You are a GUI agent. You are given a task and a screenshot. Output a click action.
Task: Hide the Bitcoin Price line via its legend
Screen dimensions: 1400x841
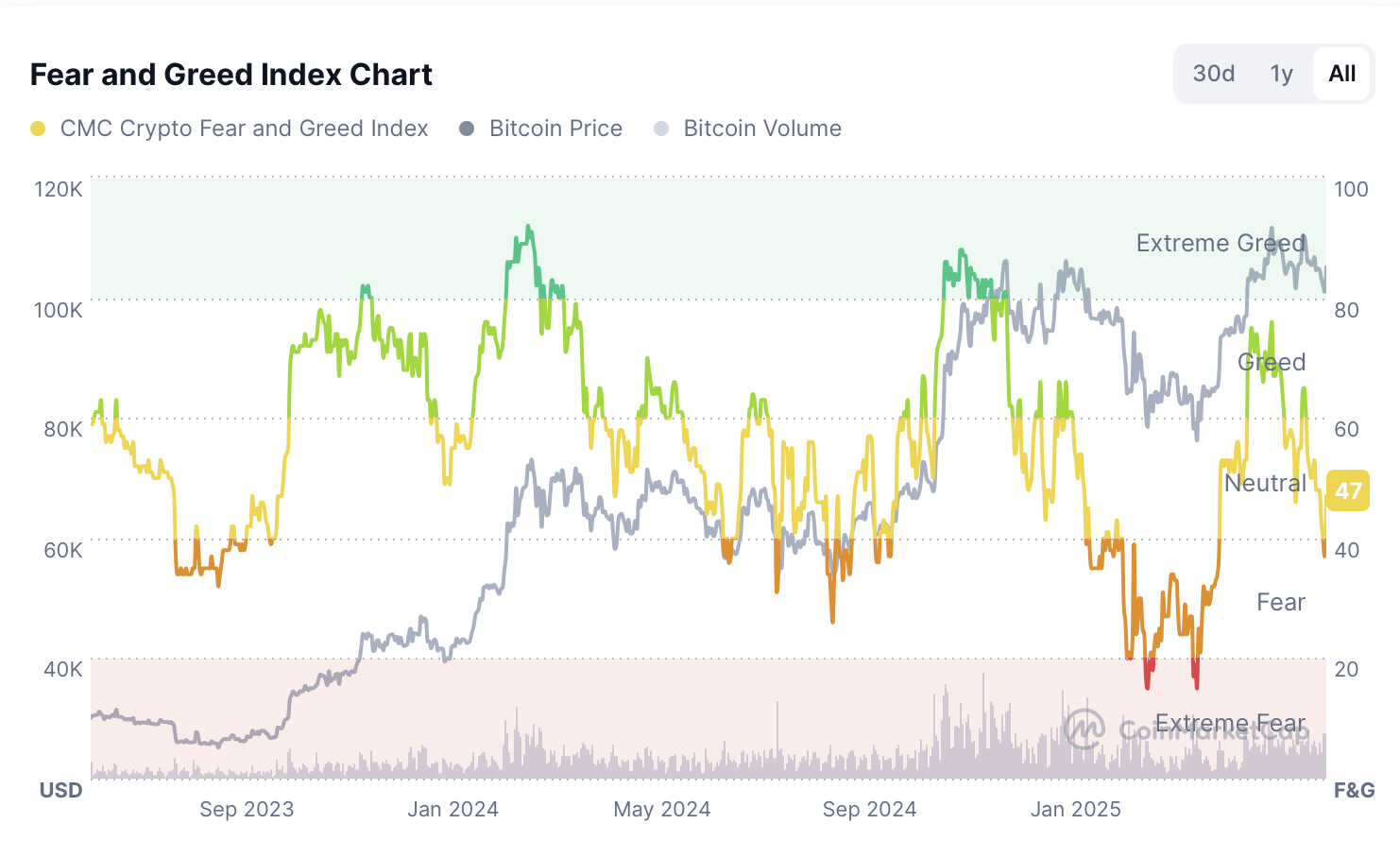coord(555,128)
